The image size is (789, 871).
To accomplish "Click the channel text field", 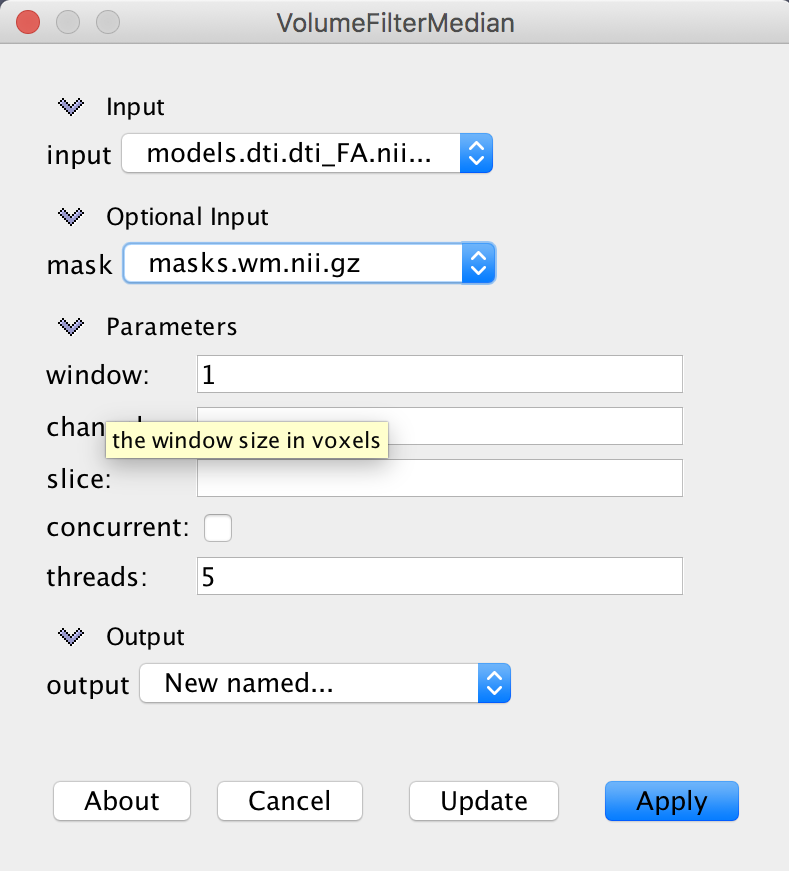I will click(x=534, y=426).
